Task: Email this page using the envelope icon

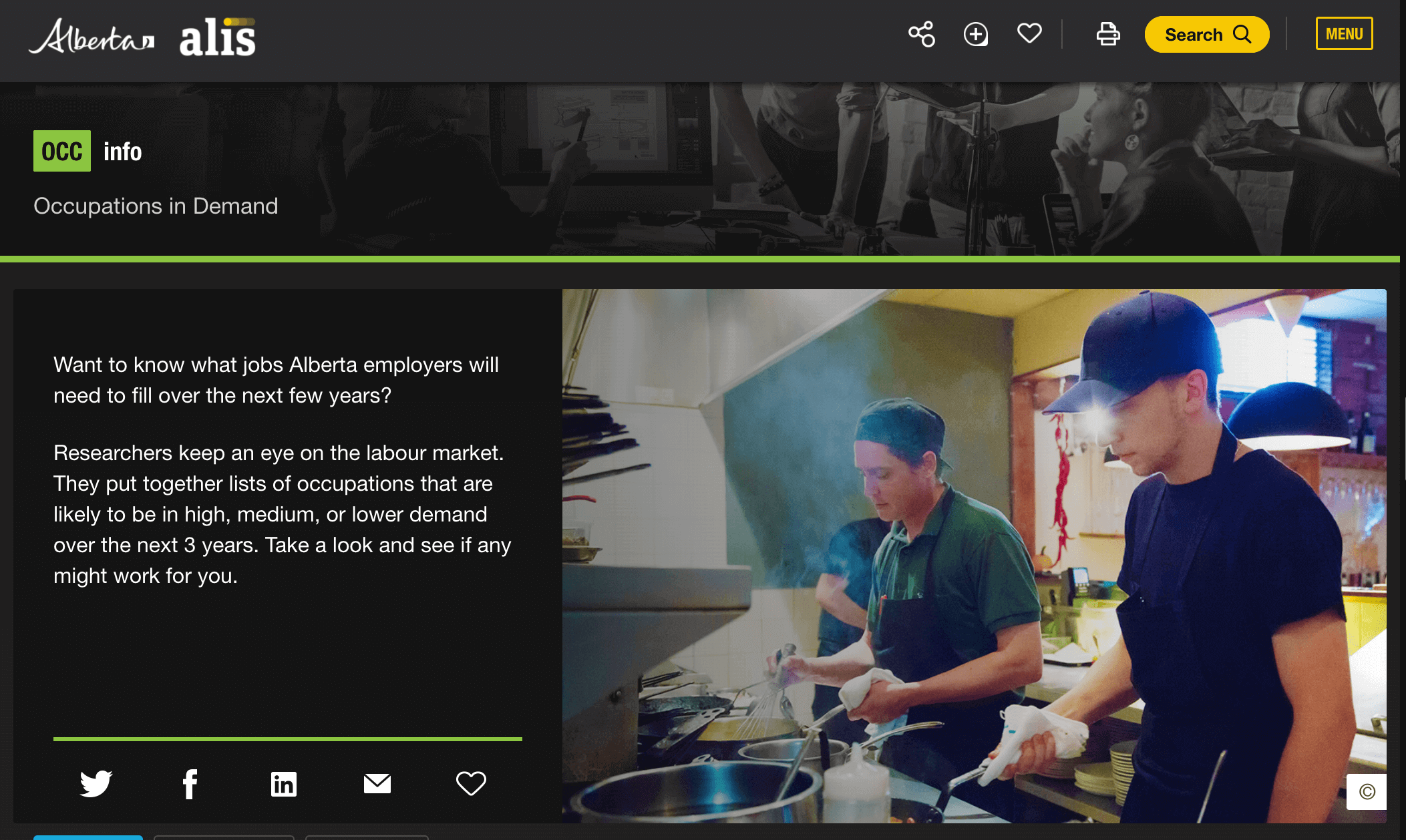Action: 377,783
